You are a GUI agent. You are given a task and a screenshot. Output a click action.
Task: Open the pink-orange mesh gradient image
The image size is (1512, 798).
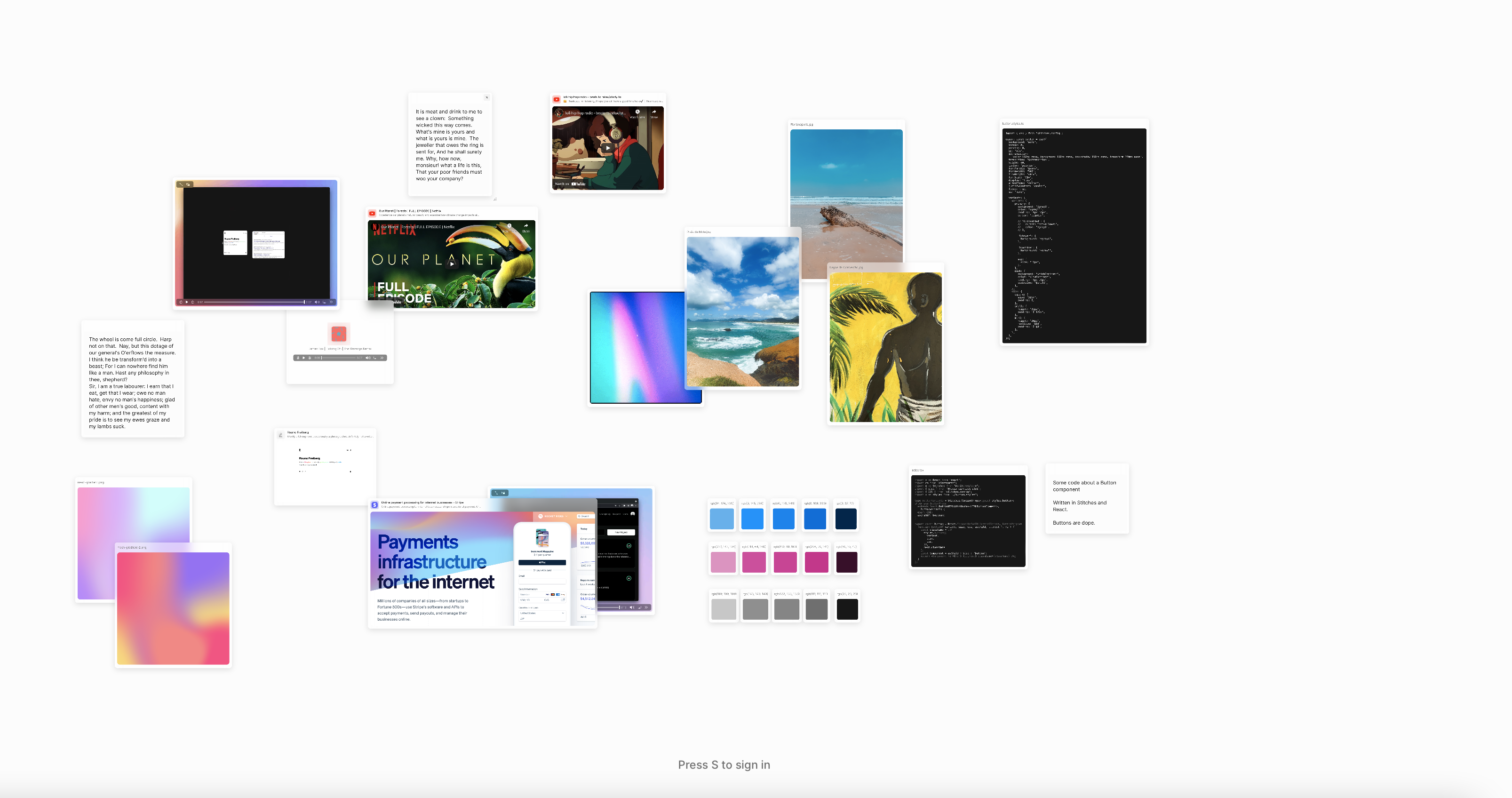(173, 608)
